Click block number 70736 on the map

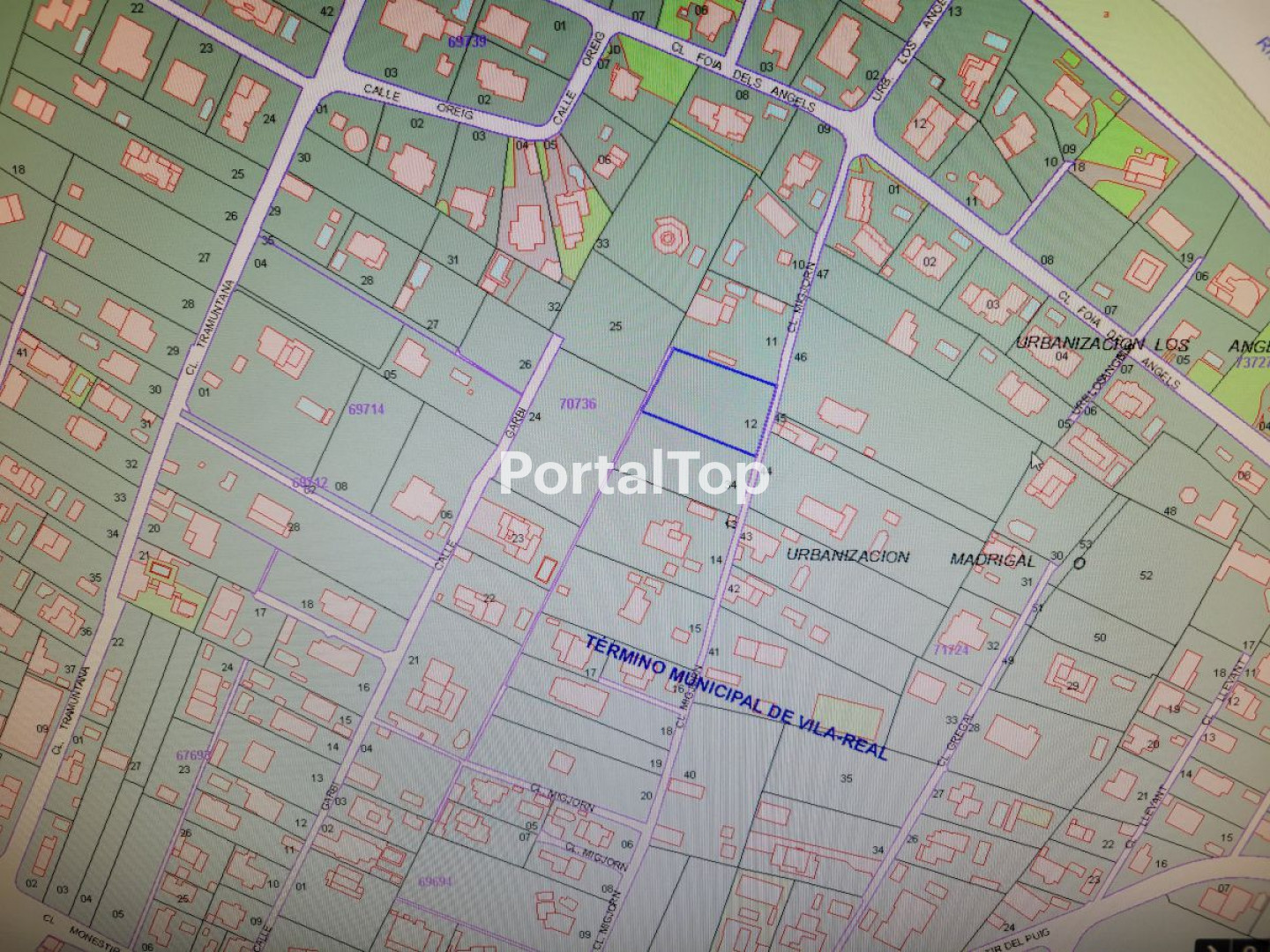578,404
